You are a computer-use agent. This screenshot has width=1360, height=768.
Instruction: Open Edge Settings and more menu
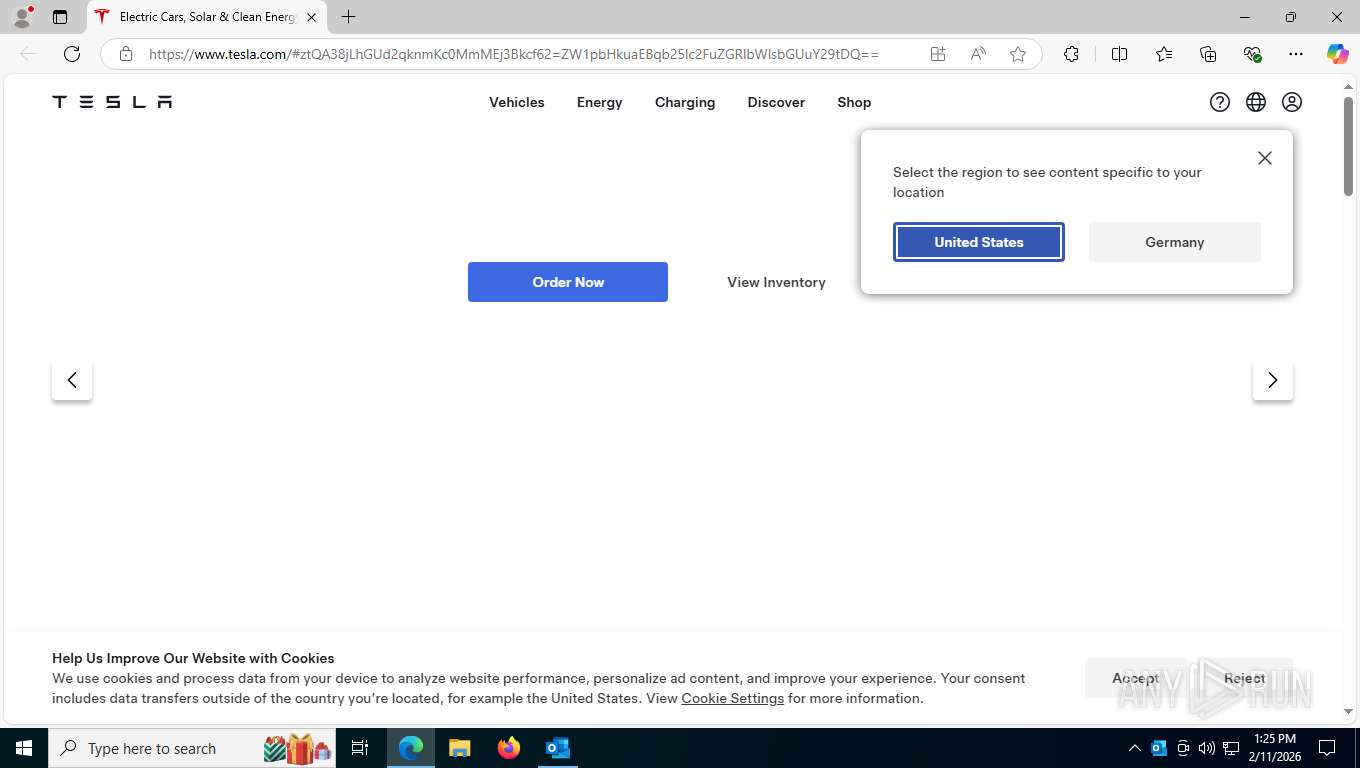coord(1296,54)
